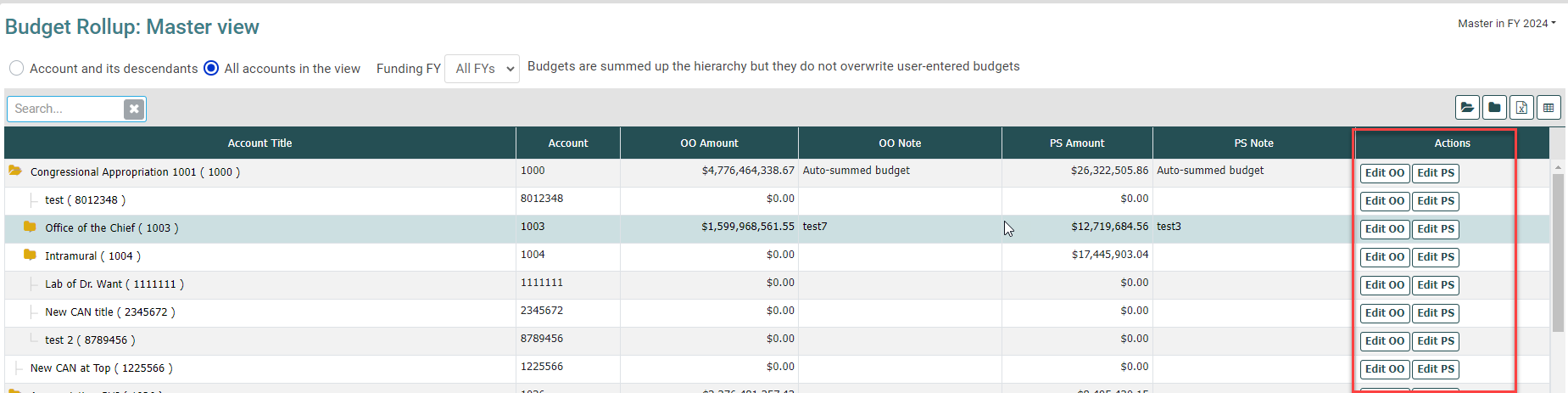Open the Funding FY dropdown

[x=482, y=69]
